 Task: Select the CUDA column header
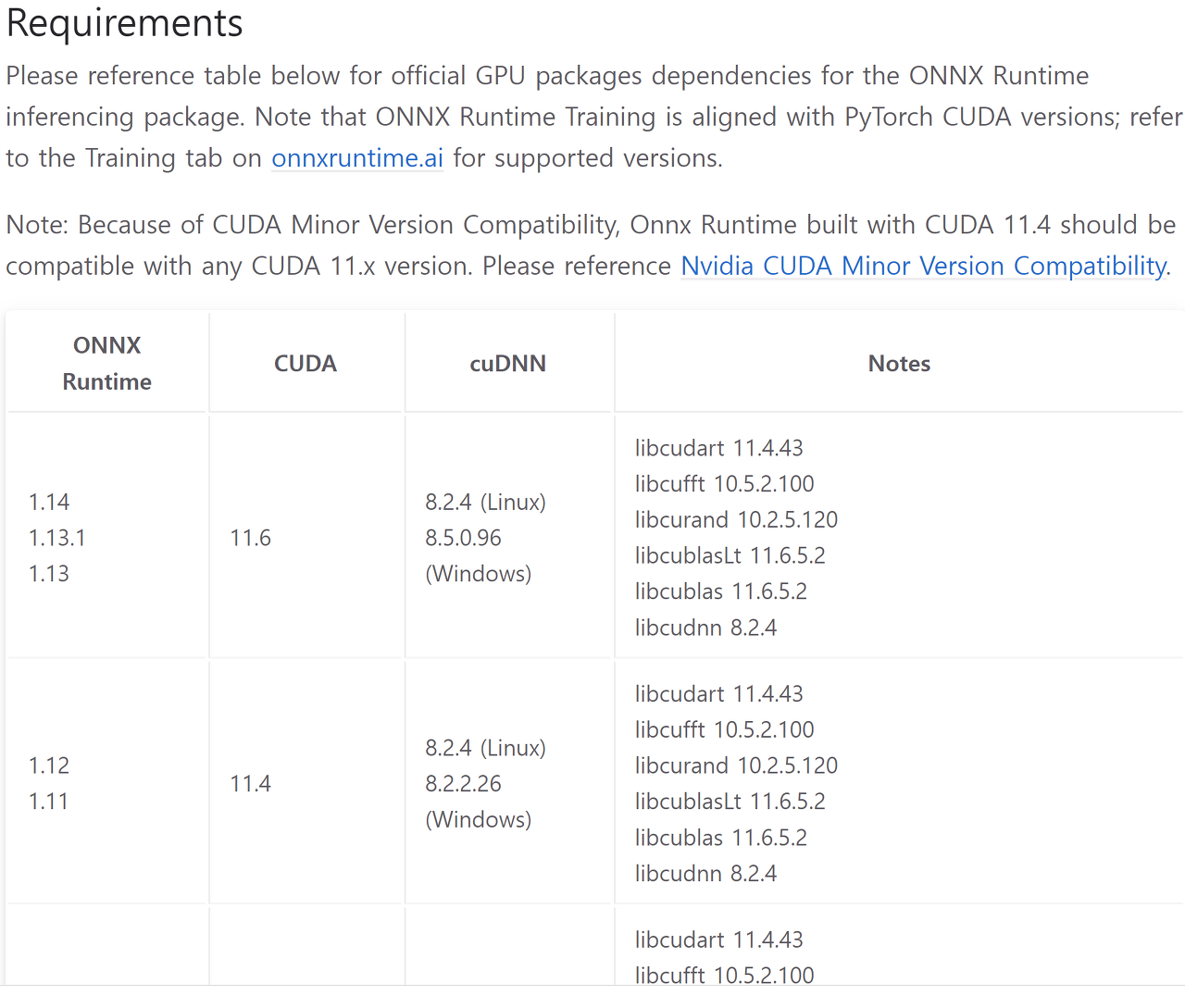click(x=306, y=364)
